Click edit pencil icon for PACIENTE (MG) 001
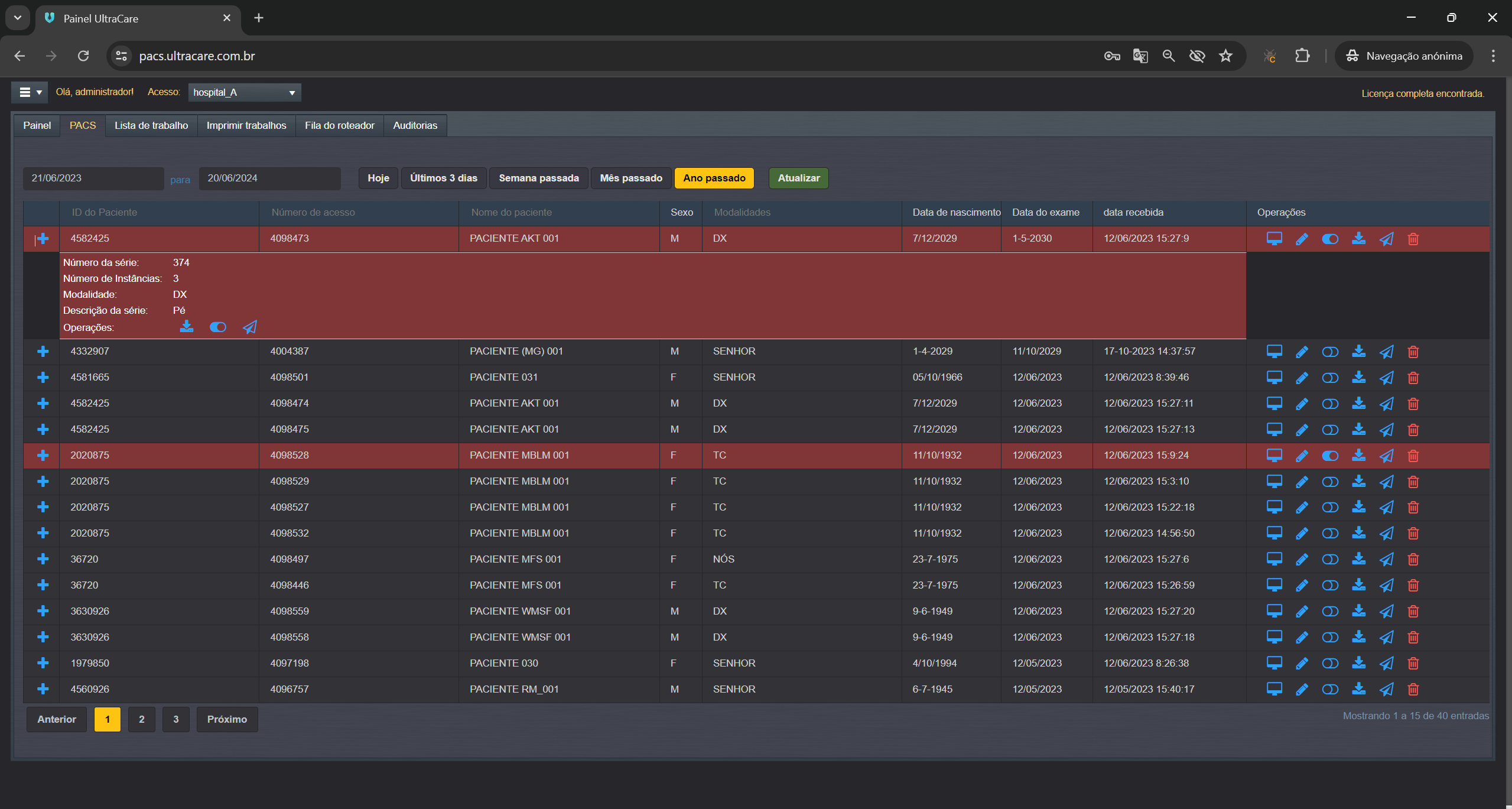The image size is (1512, 809). [1302, 352]
